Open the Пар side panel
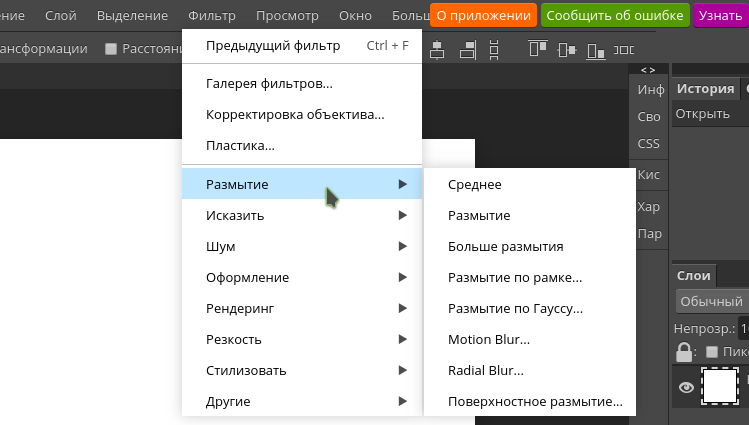749x425 pixels. [x=649, y=234]
